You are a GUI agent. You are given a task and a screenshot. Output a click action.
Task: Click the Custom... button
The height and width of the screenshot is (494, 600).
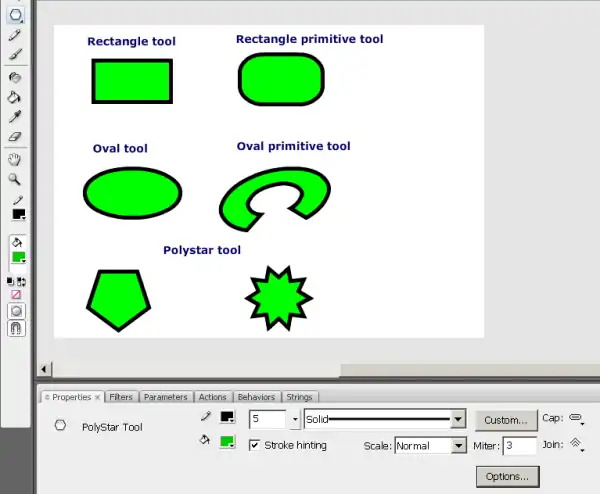pyautogui.click(x=505, y=419)
